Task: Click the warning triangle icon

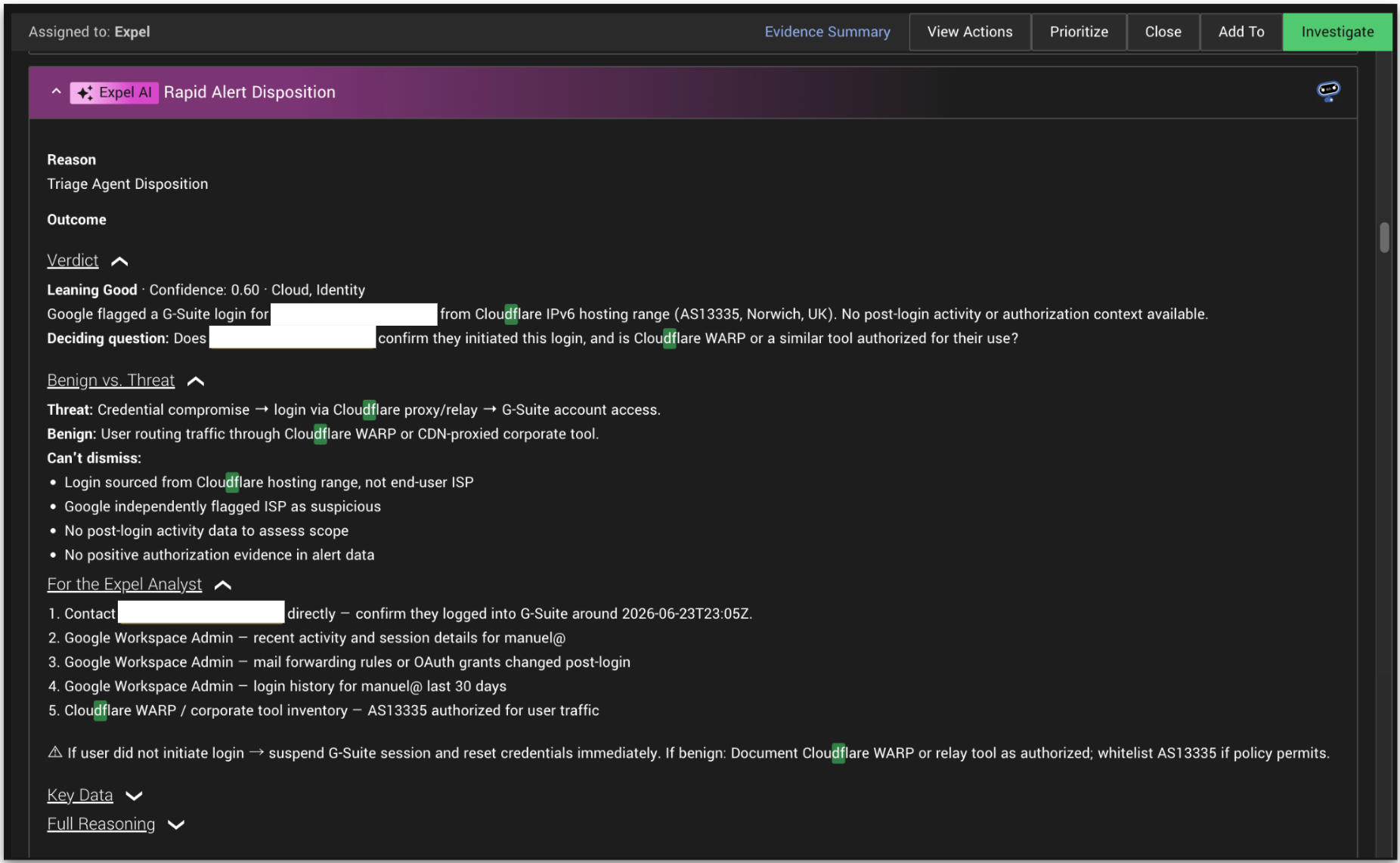Action: coord(55,753)
